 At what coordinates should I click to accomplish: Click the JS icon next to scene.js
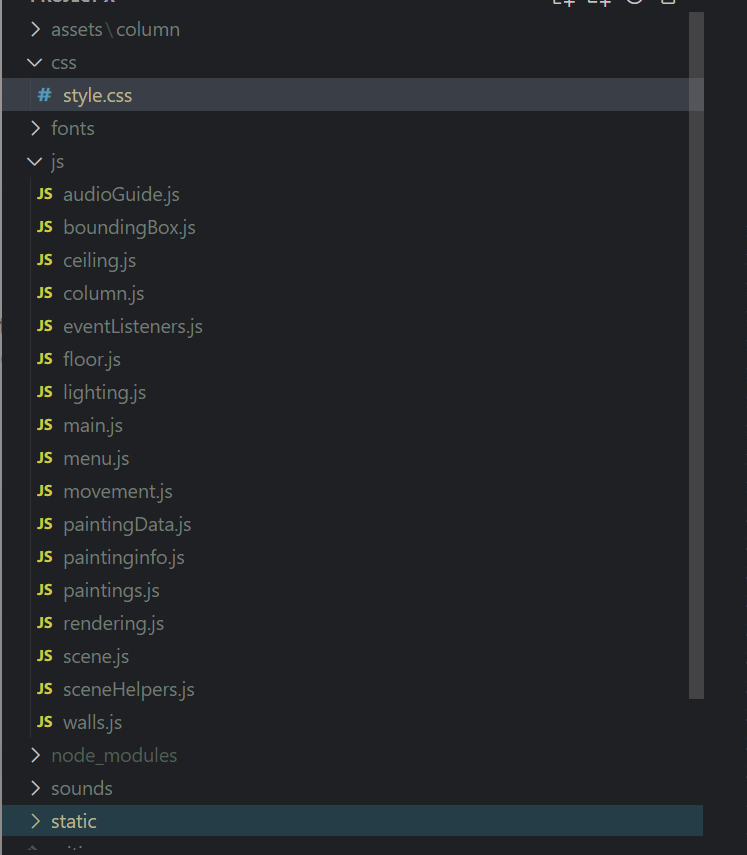45,656
